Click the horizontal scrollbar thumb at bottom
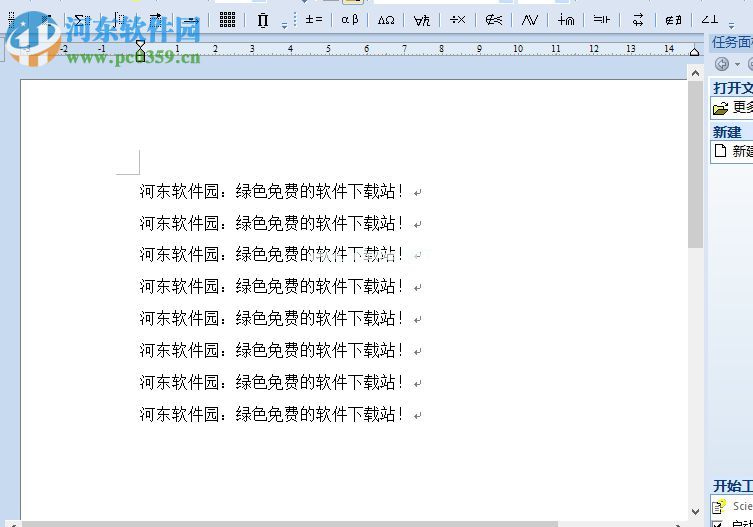The height and width of the screenshot is (527, 753). pyautogui.click(x=290, y=524)
